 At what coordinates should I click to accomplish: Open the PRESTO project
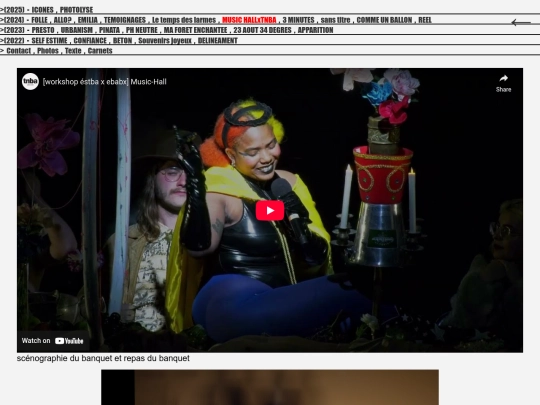click(x=43, y=30)
